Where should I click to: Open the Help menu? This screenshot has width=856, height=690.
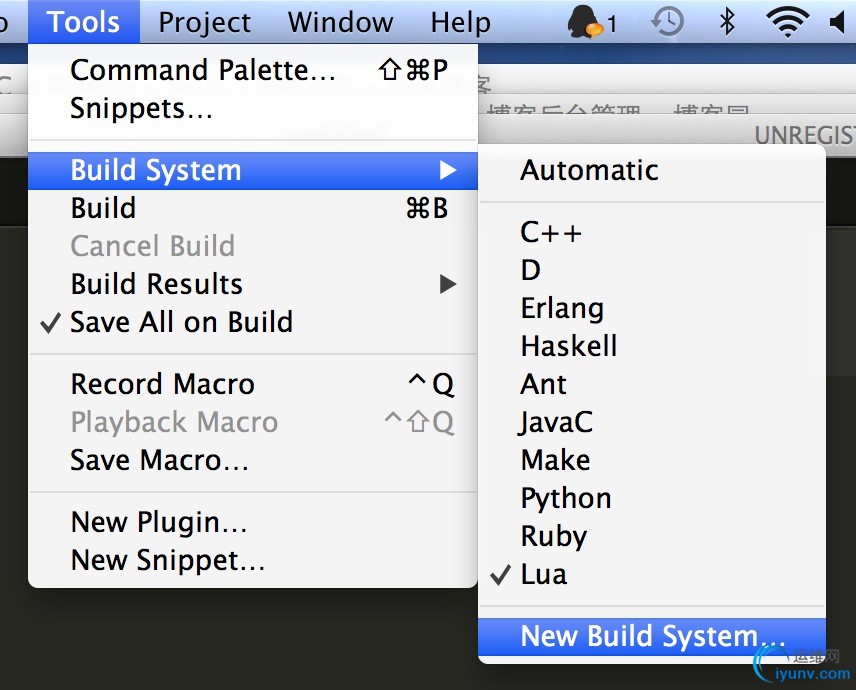pos(460,21)
